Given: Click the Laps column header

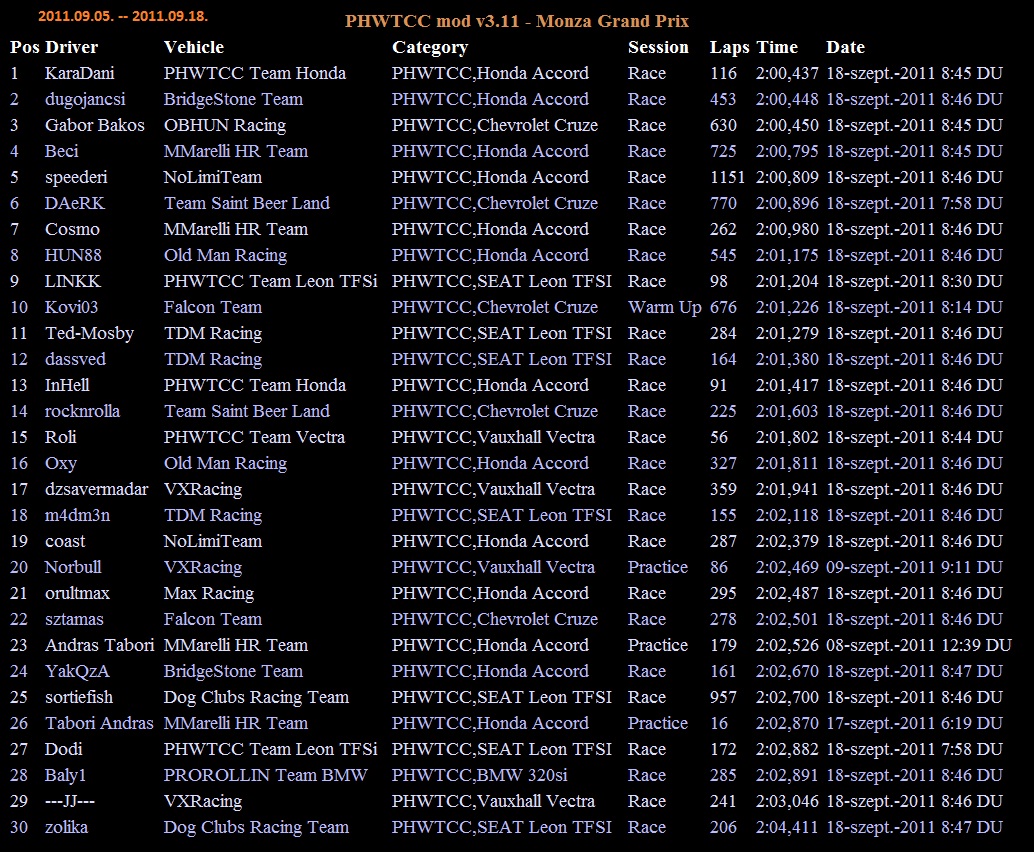Looking at the screenshot, I should tap(729, 47).
